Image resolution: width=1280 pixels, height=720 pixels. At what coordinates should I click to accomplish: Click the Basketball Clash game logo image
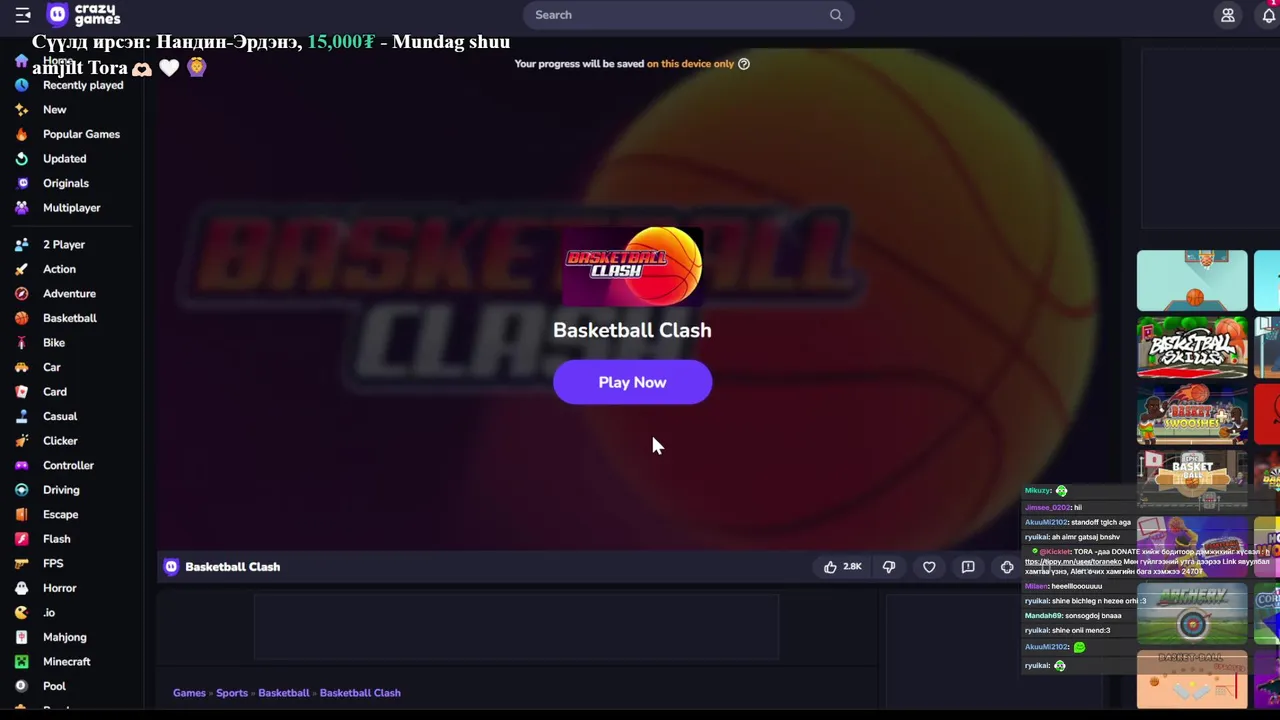(x=632, y=266)
